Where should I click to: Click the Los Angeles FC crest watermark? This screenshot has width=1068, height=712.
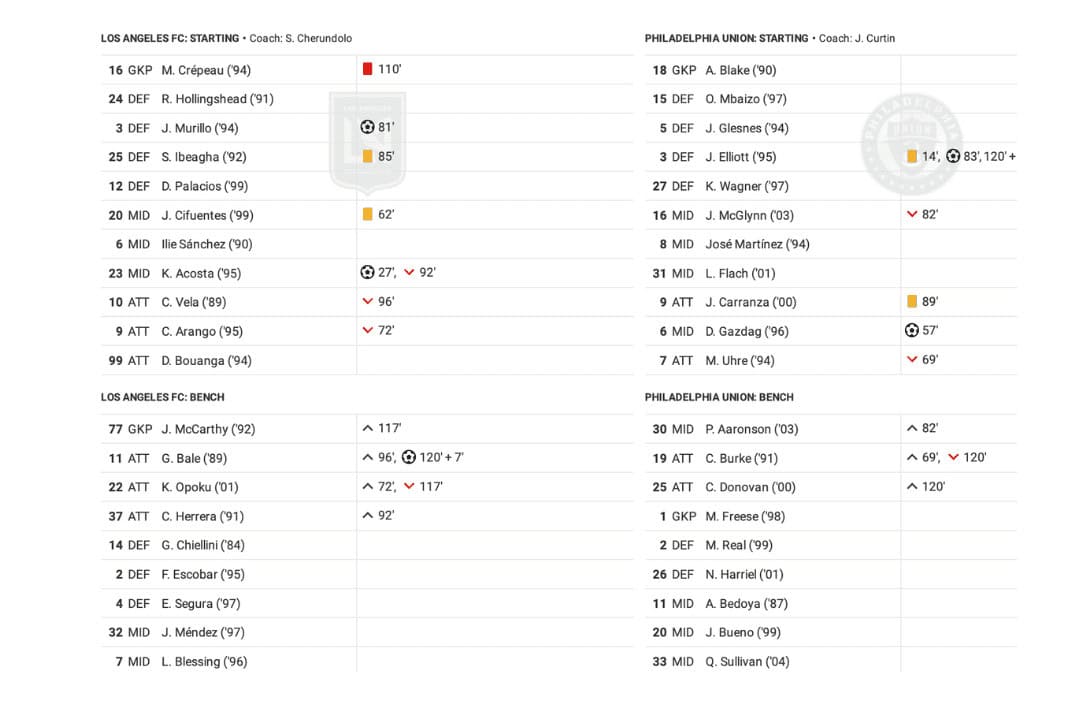367,142
